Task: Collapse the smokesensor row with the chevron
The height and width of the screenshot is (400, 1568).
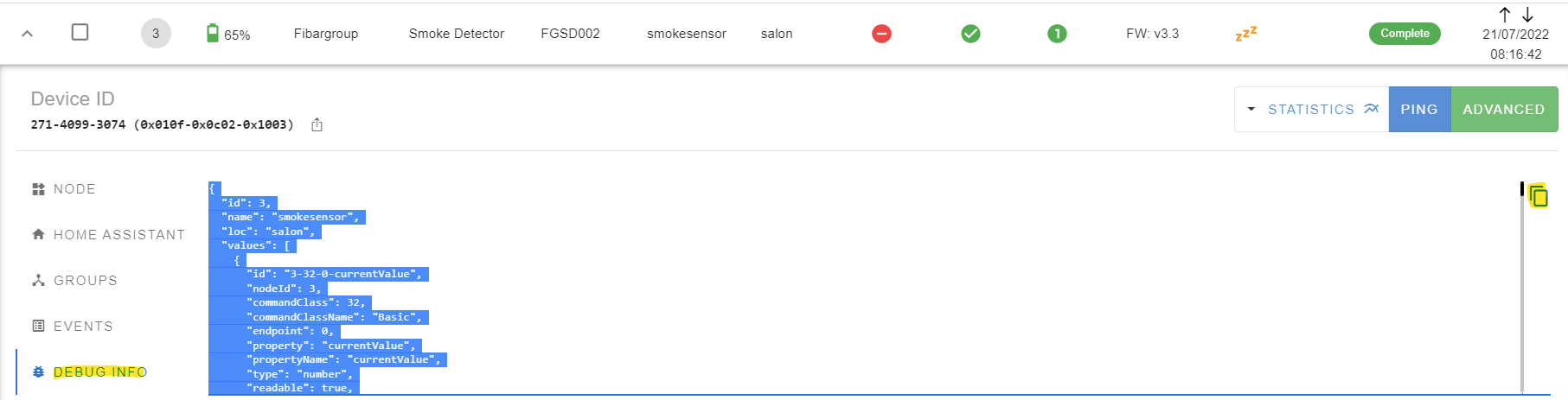Action: click(27, 34)
